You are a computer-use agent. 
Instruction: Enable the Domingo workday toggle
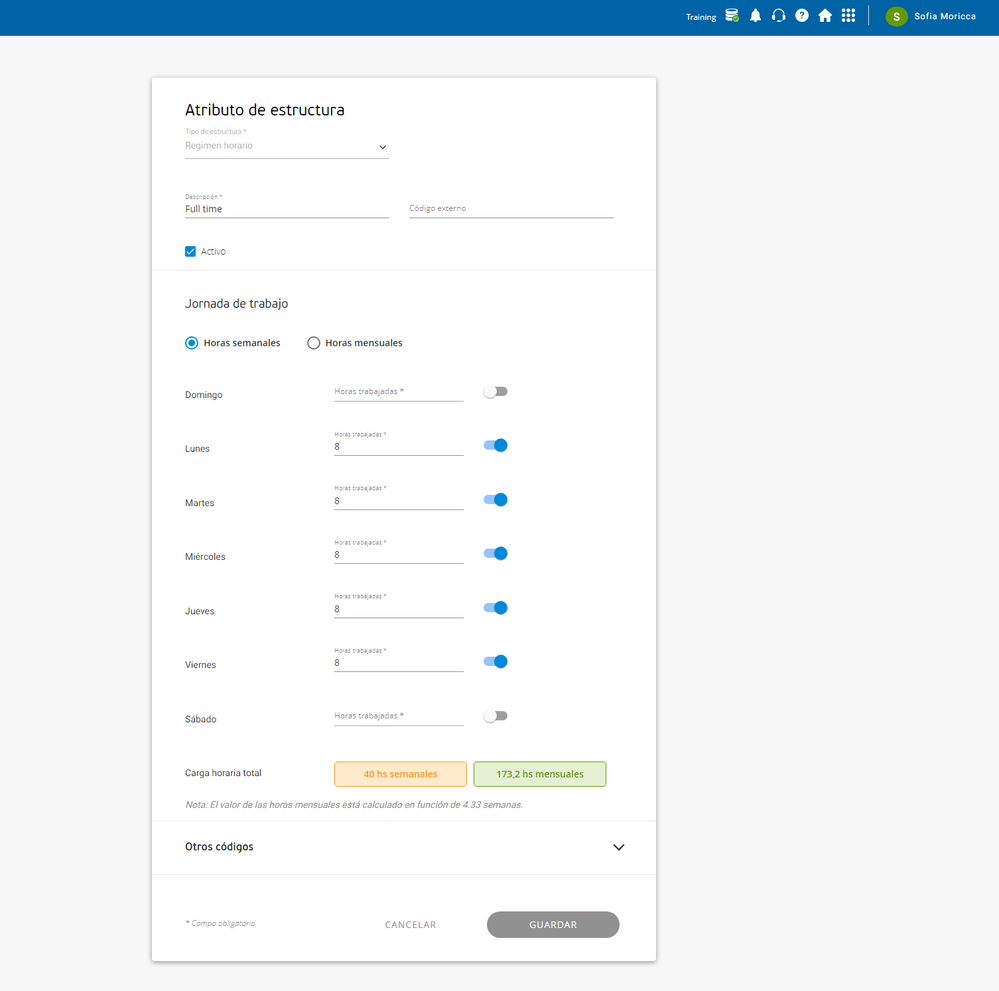[495, 392]
